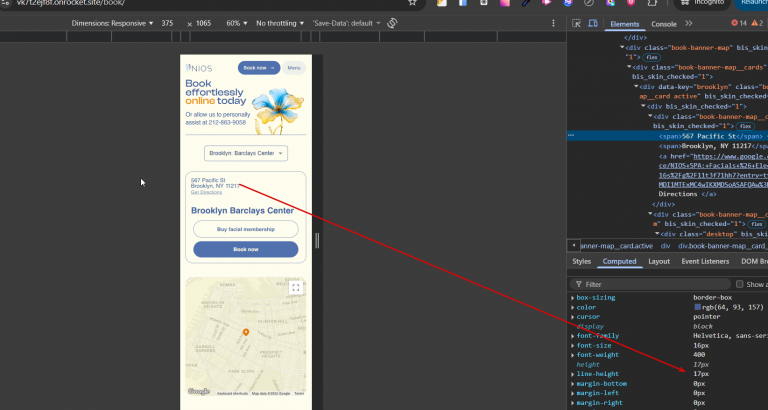Expand the cursor computed property

coord(573,317)
